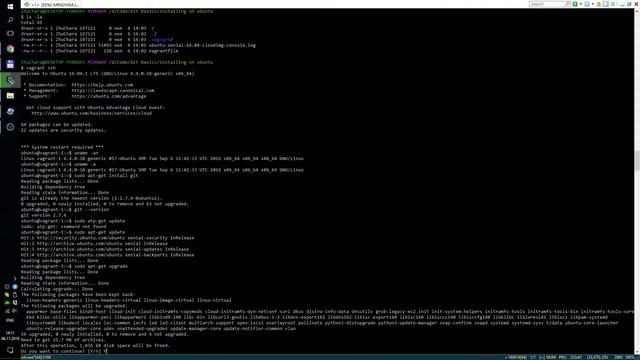Viewport: 640px width, 360px height.
Task: Click the https://ubuntu.com/advantage support URL
Action: [109, 96]
